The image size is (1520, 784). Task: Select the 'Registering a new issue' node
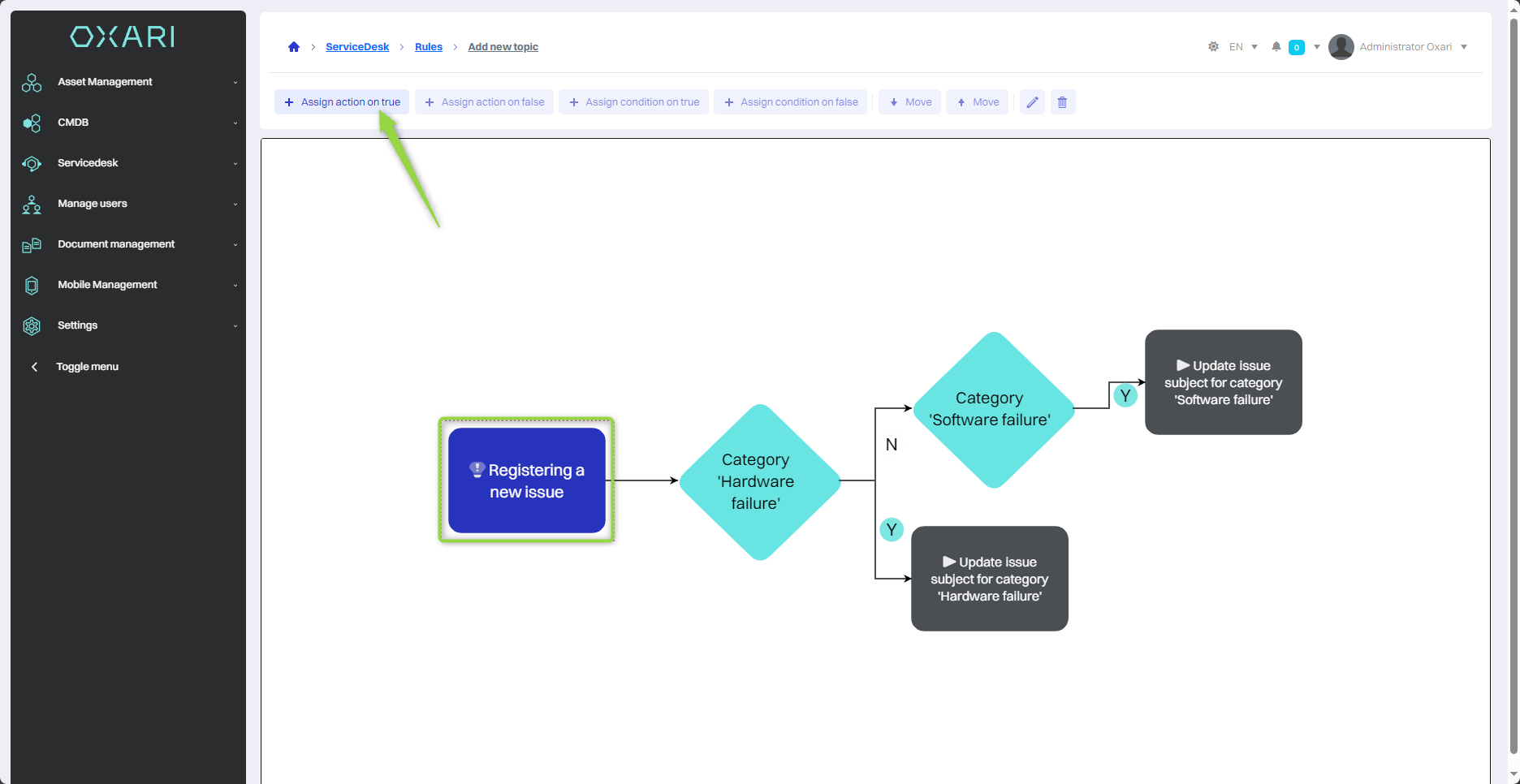tap(526, 480)
